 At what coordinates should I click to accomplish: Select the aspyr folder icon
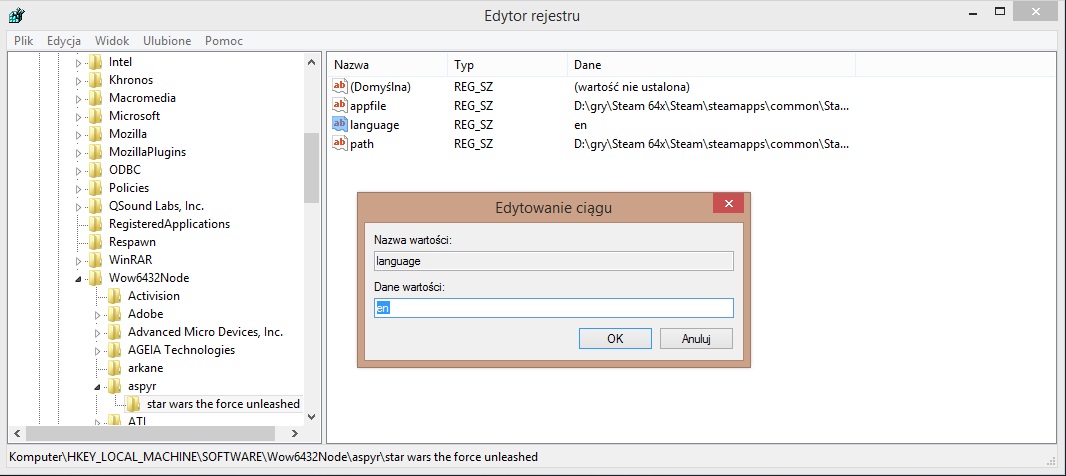(115, 386)
